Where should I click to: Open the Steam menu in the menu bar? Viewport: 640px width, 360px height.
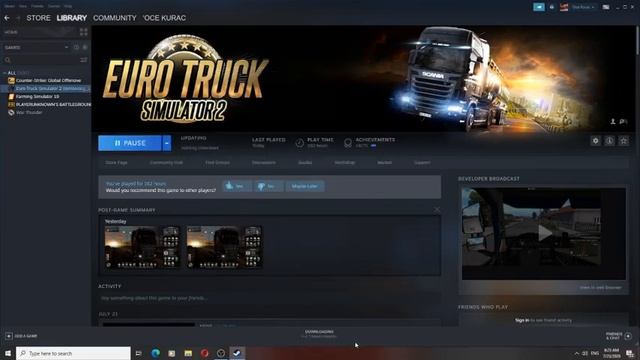click(x=9, y=6)
